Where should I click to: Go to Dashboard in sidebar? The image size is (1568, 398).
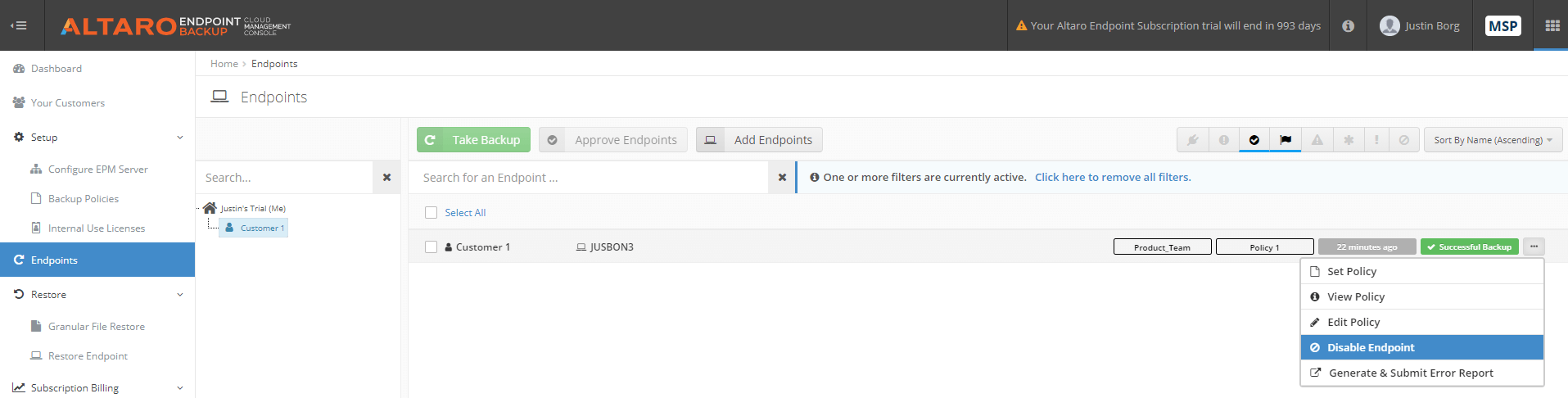(x=56, y=69)
